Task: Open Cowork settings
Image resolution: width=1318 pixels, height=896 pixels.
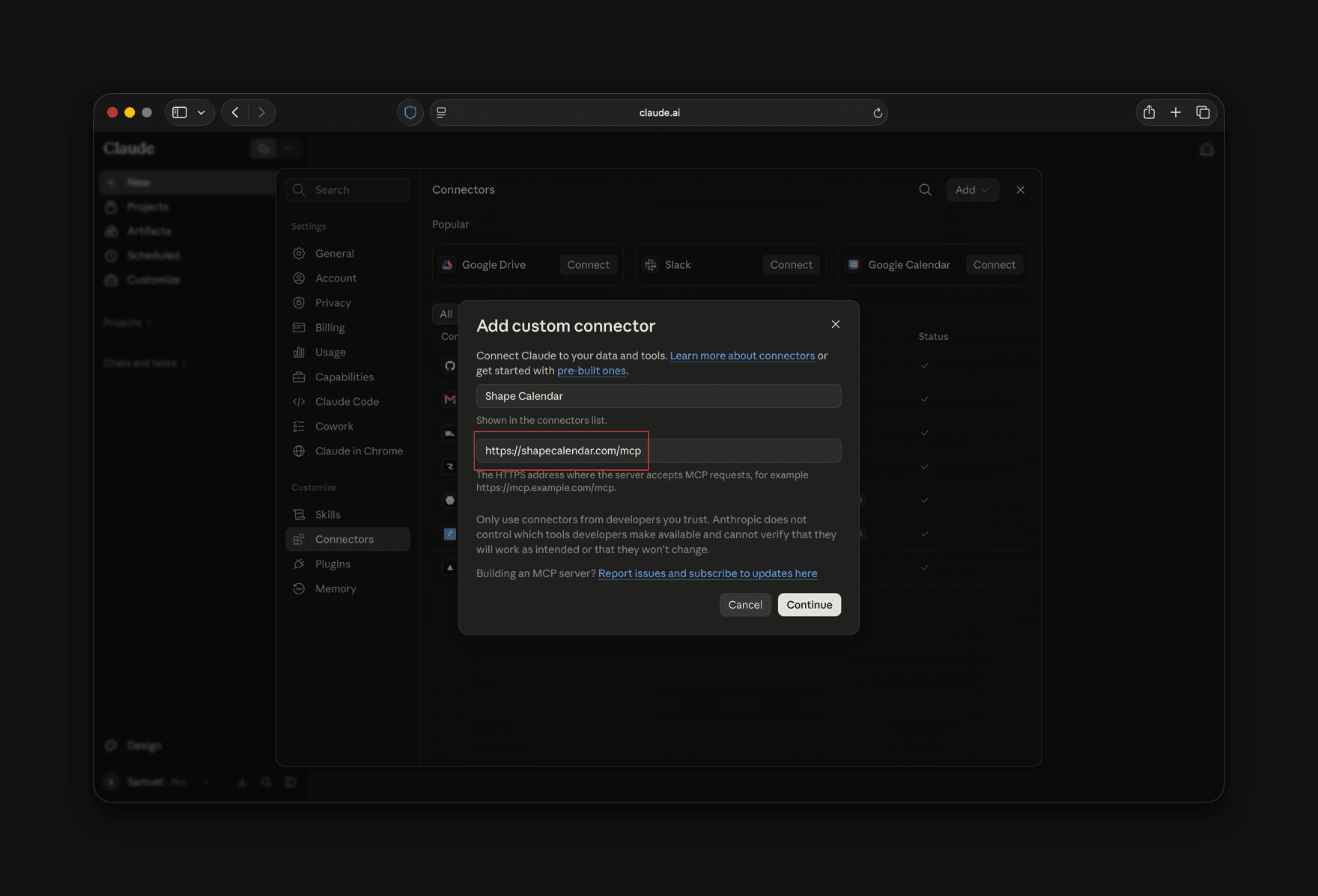Action: (x=347, y=427)
